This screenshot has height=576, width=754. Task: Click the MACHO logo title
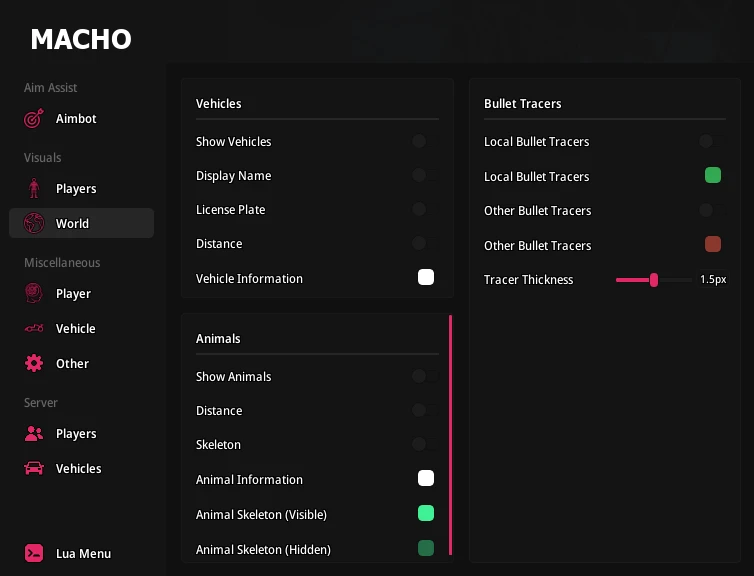(x=81, y=39)
